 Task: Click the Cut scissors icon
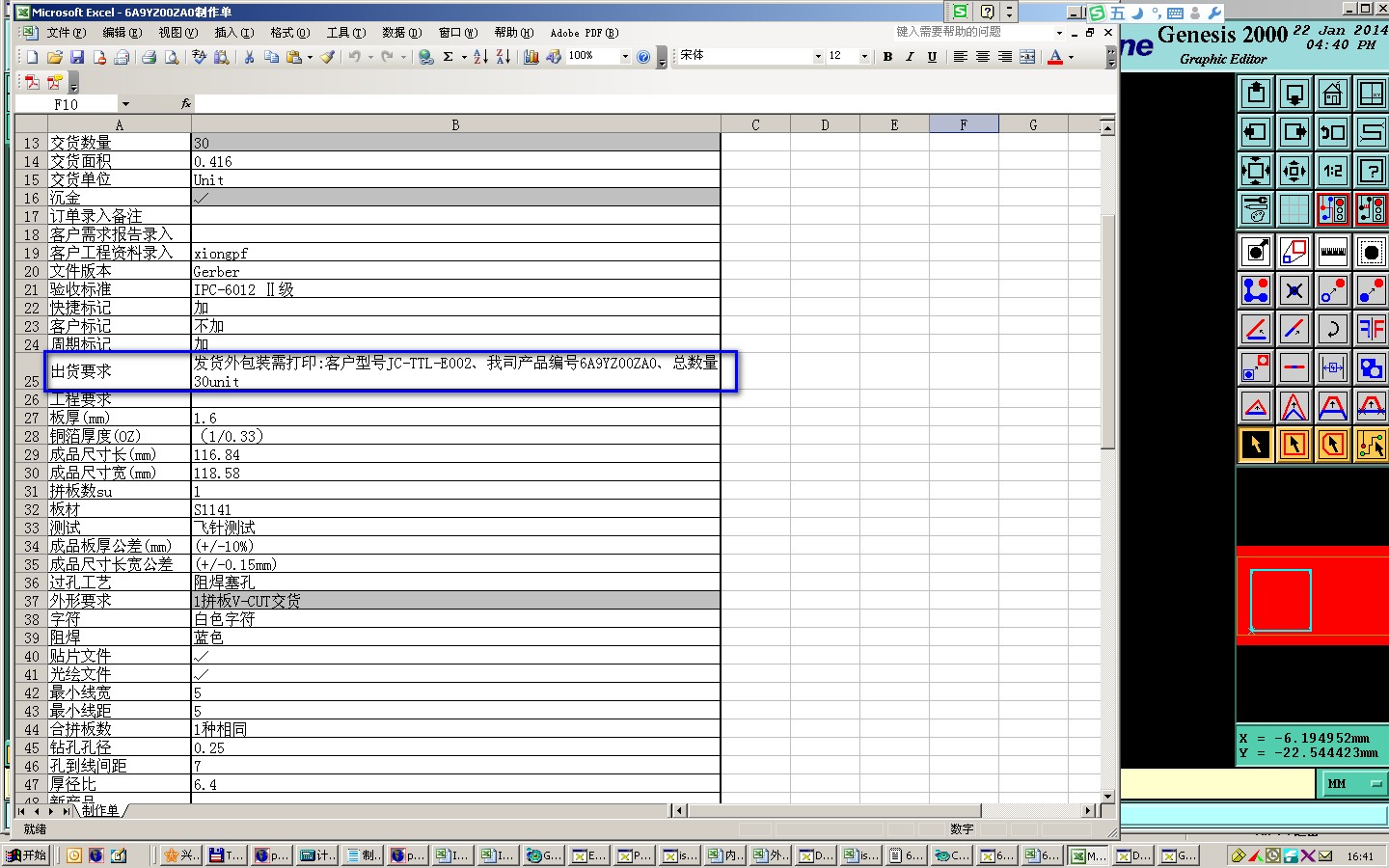click(249, 57)
